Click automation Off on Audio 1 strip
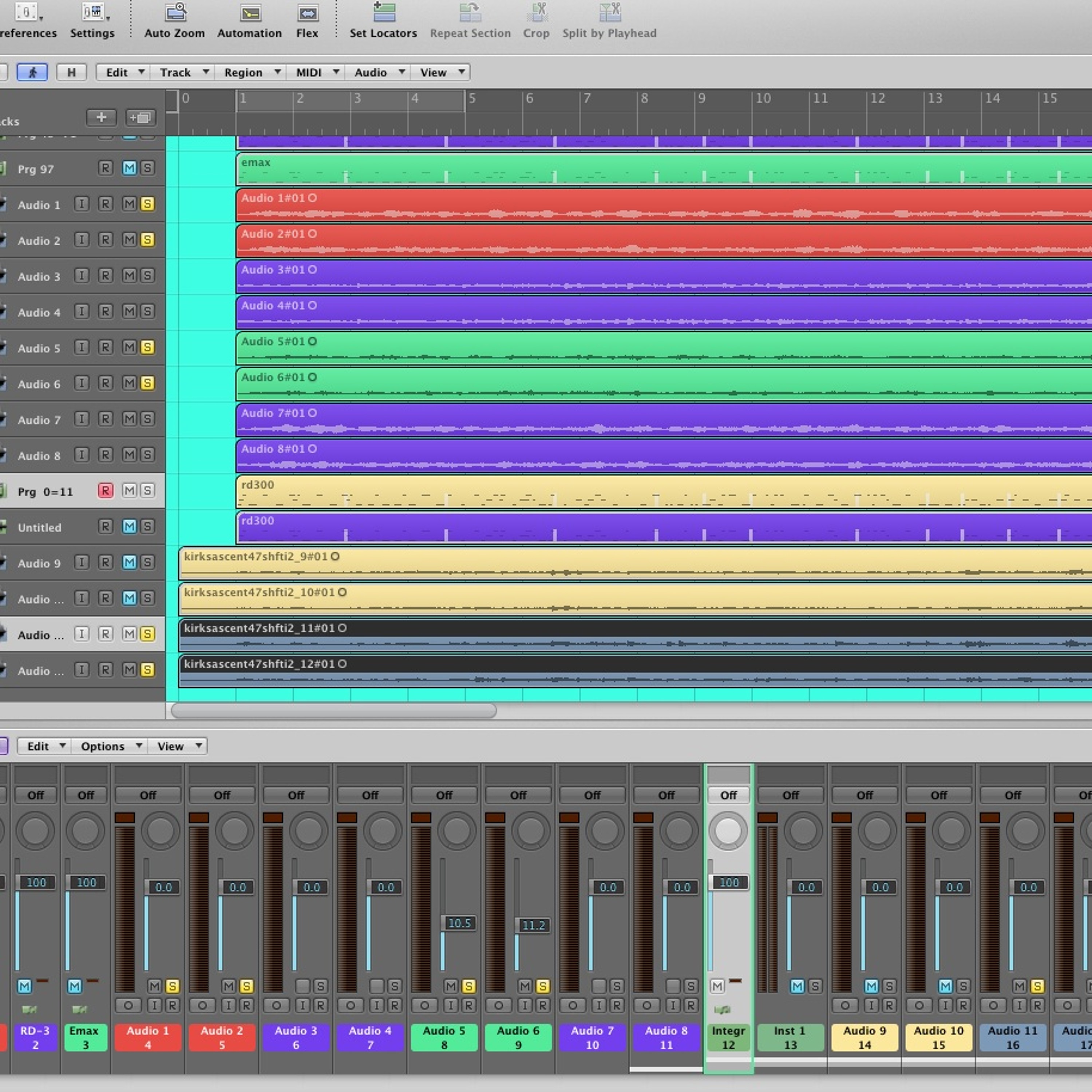The width and height of the screenshot is (1092, 1092). click(x=147, y=795)
